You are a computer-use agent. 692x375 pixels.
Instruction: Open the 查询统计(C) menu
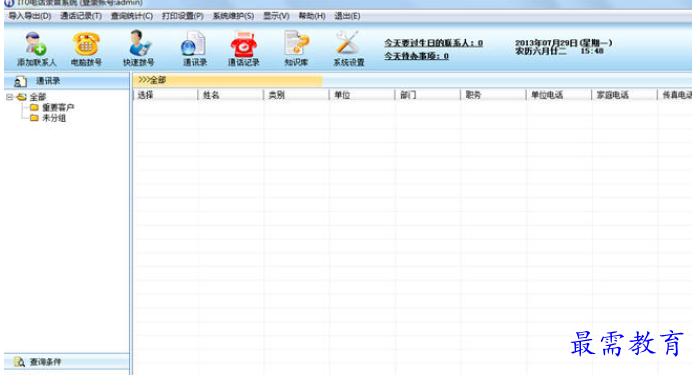tap(132, 16)
